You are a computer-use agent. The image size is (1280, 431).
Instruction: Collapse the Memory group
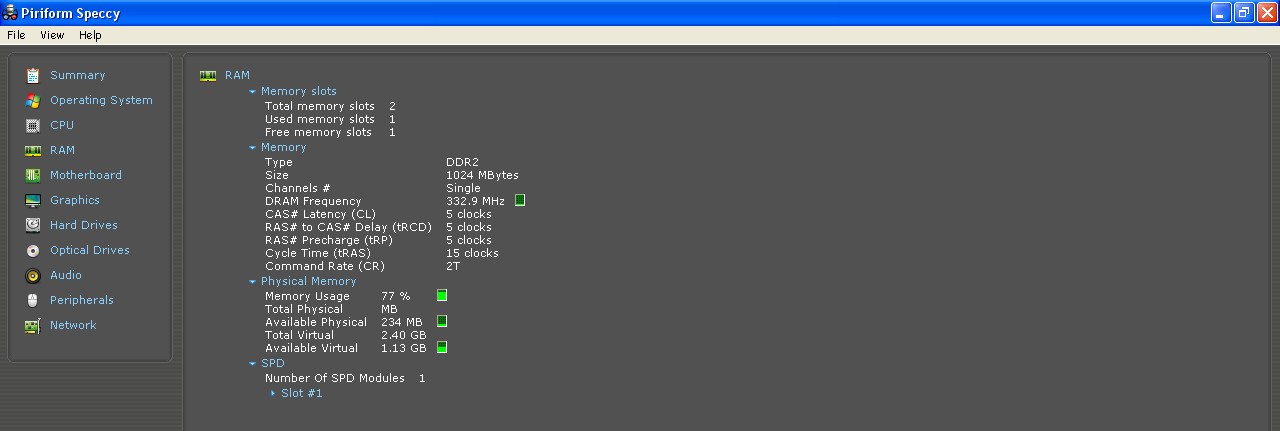[253, 147]
